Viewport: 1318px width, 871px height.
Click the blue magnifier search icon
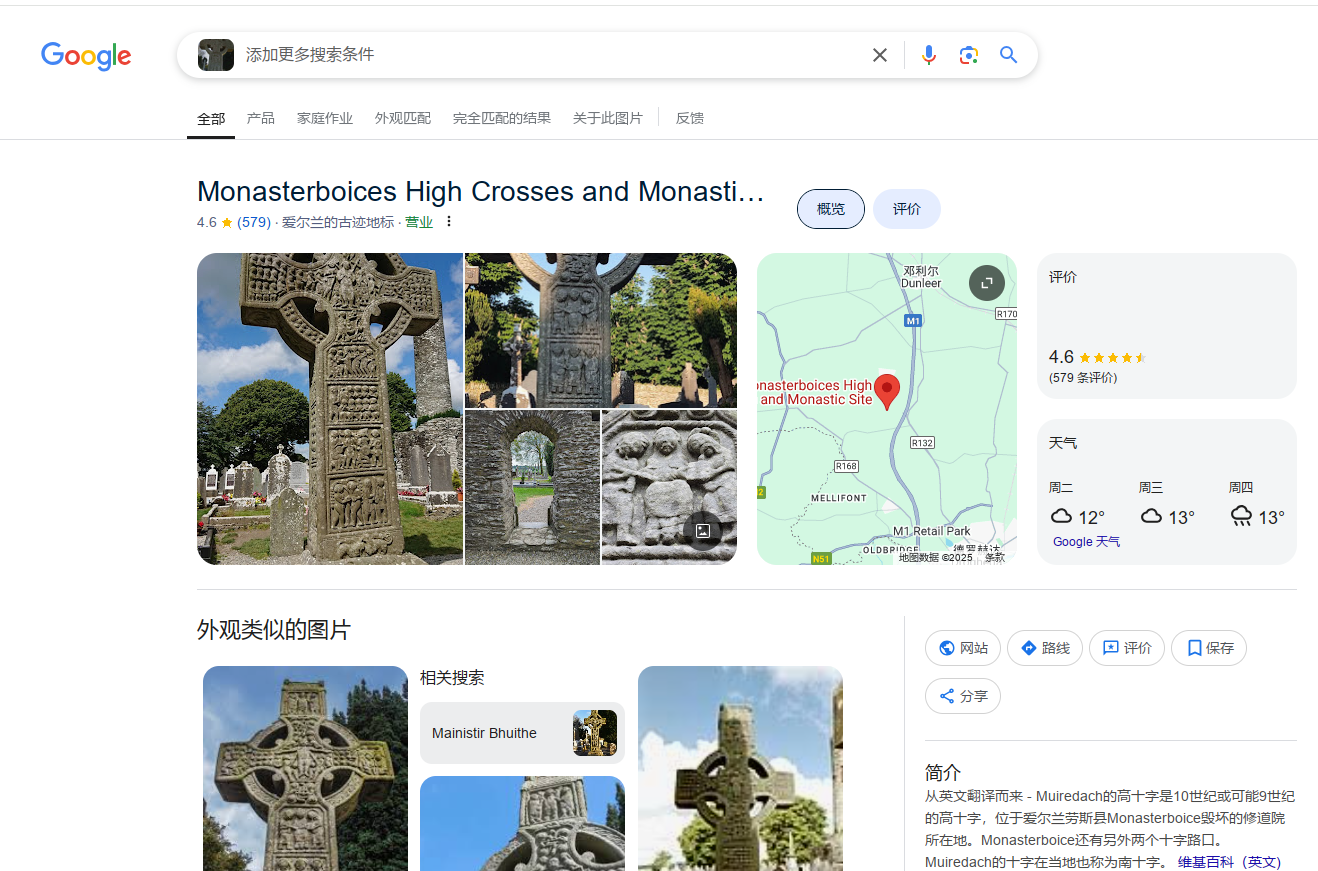tap(1008, 55)
